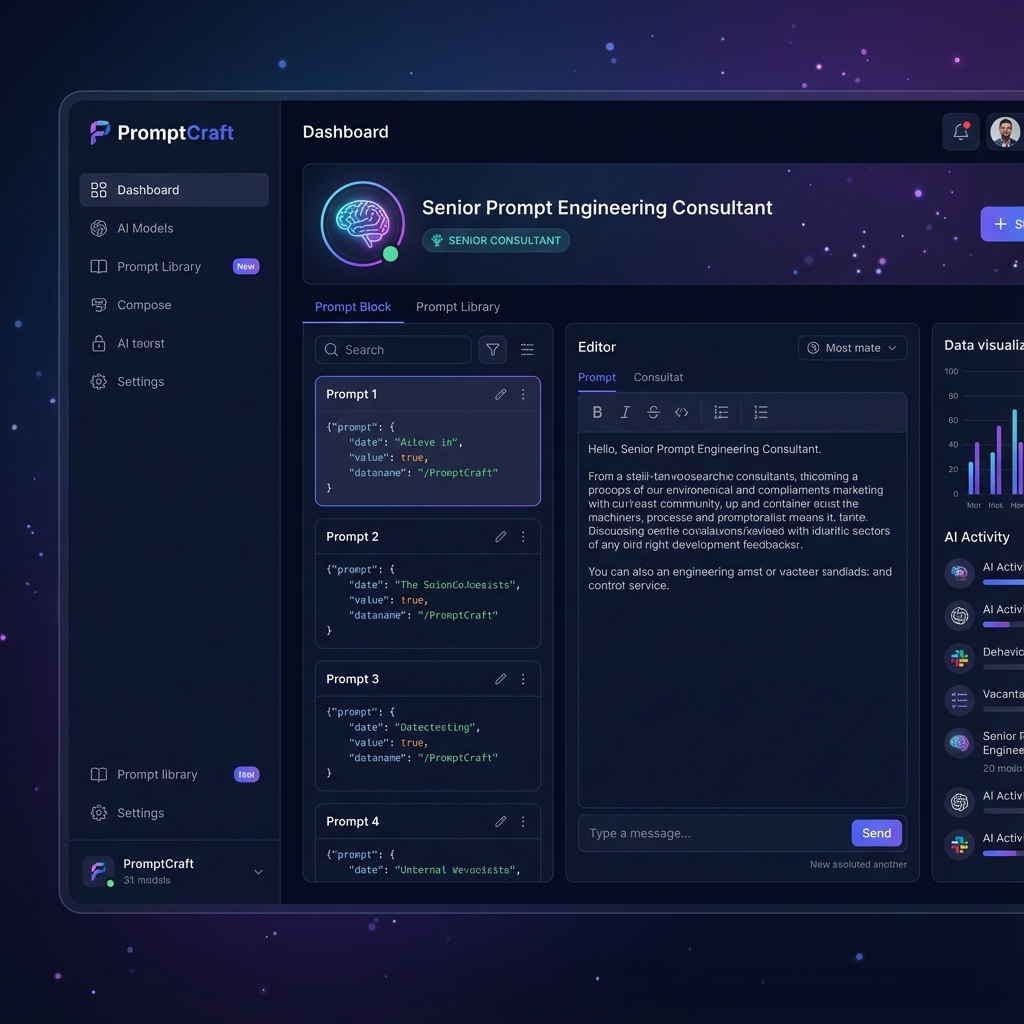Edit Prompt 1 with pencil icon
The image size is (1024, 1024).
tap(500, 394)
